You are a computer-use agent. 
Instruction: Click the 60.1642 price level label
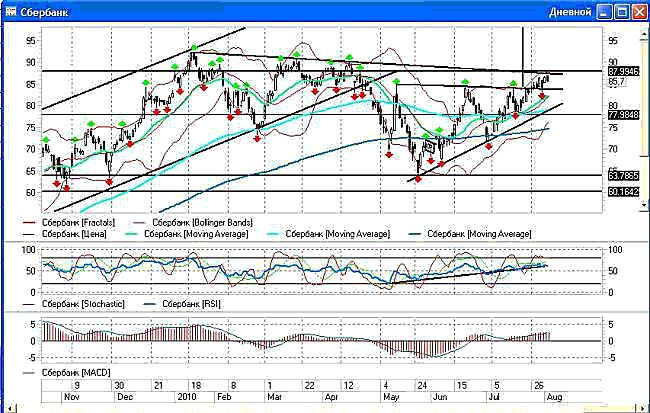(623, 192)
